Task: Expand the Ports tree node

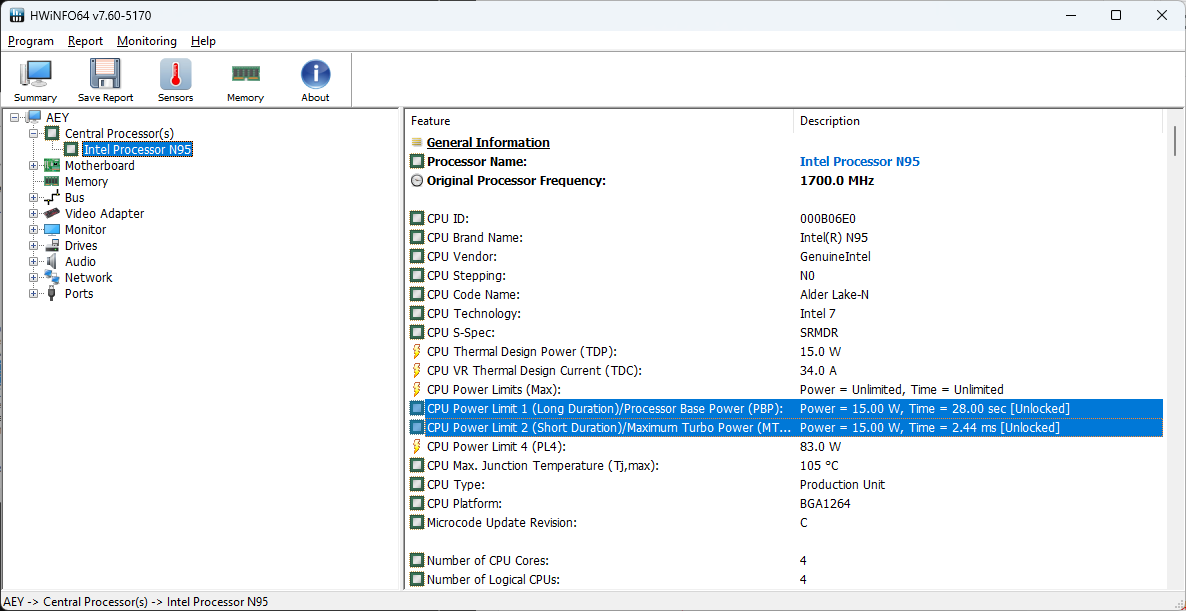Action: pyautogui.click(x=33, y=293)
